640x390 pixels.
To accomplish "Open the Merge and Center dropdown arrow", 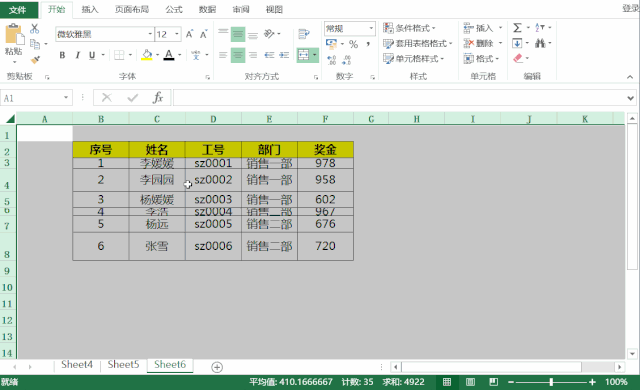I will click(315, 55).
